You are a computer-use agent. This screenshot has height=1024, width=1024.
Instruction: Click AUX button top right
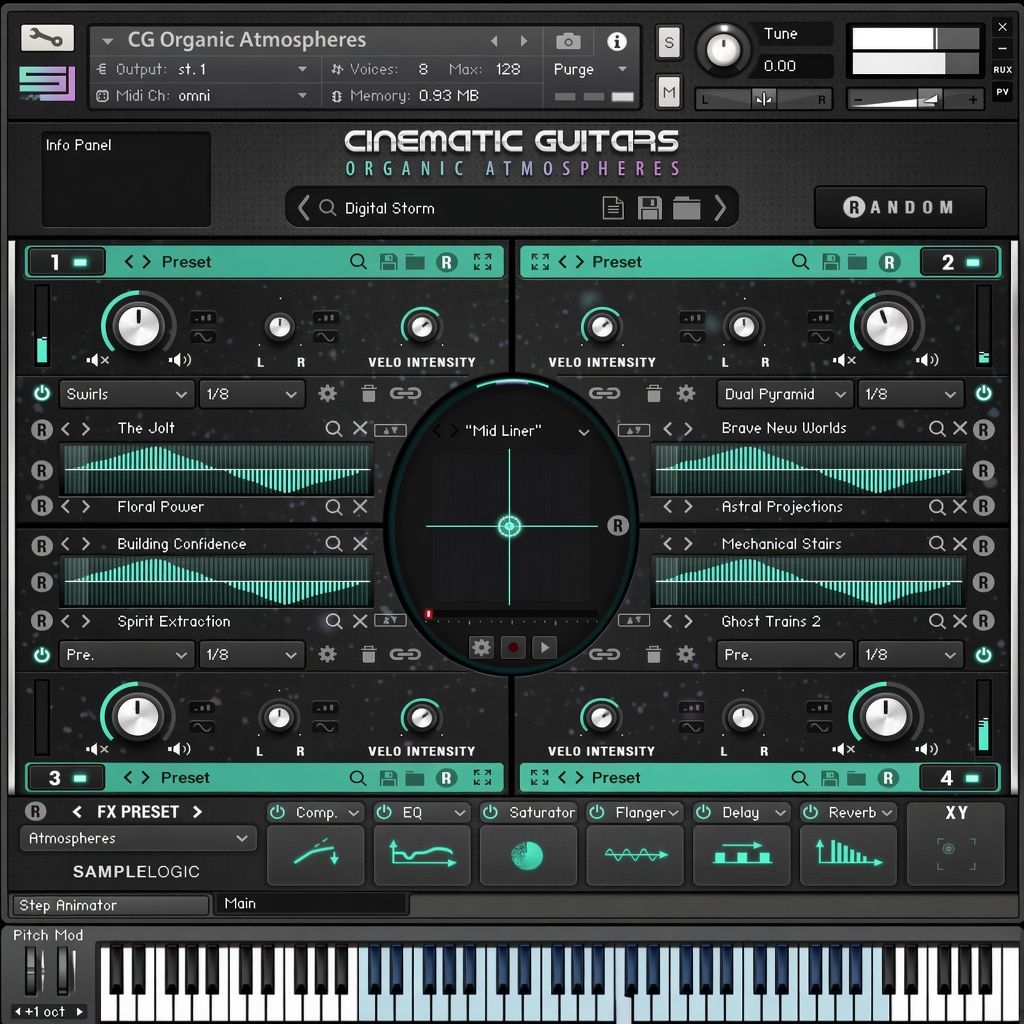click(x=1002, y=69)
